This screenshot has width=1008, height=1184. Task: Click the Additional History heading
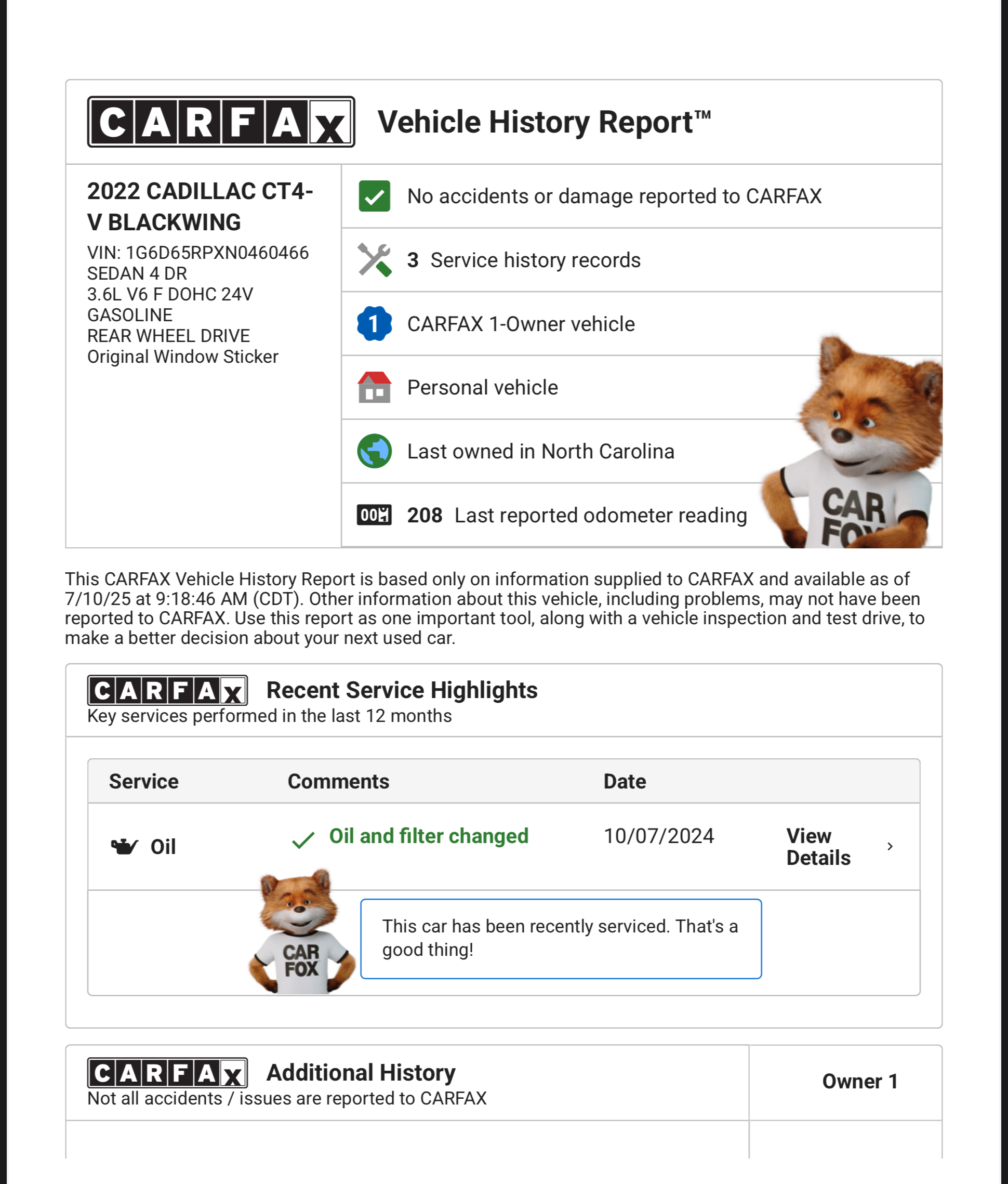pyautogui.click(x=361, y=1073)
